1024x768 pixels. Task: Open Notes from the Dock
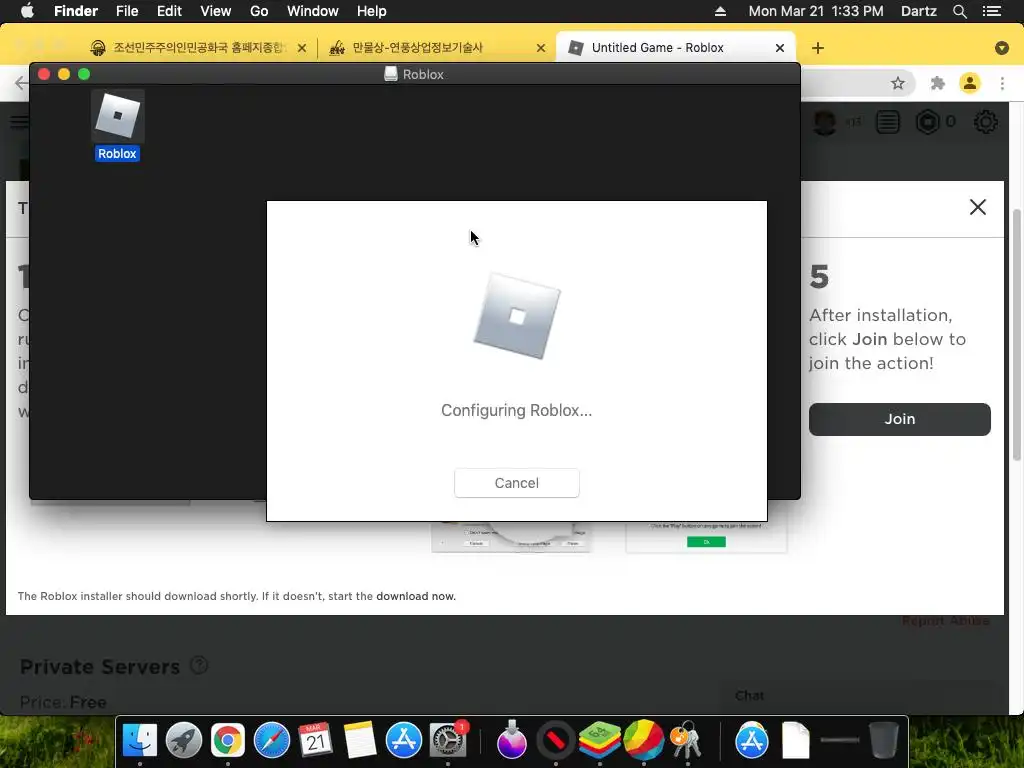pos(359,740)
